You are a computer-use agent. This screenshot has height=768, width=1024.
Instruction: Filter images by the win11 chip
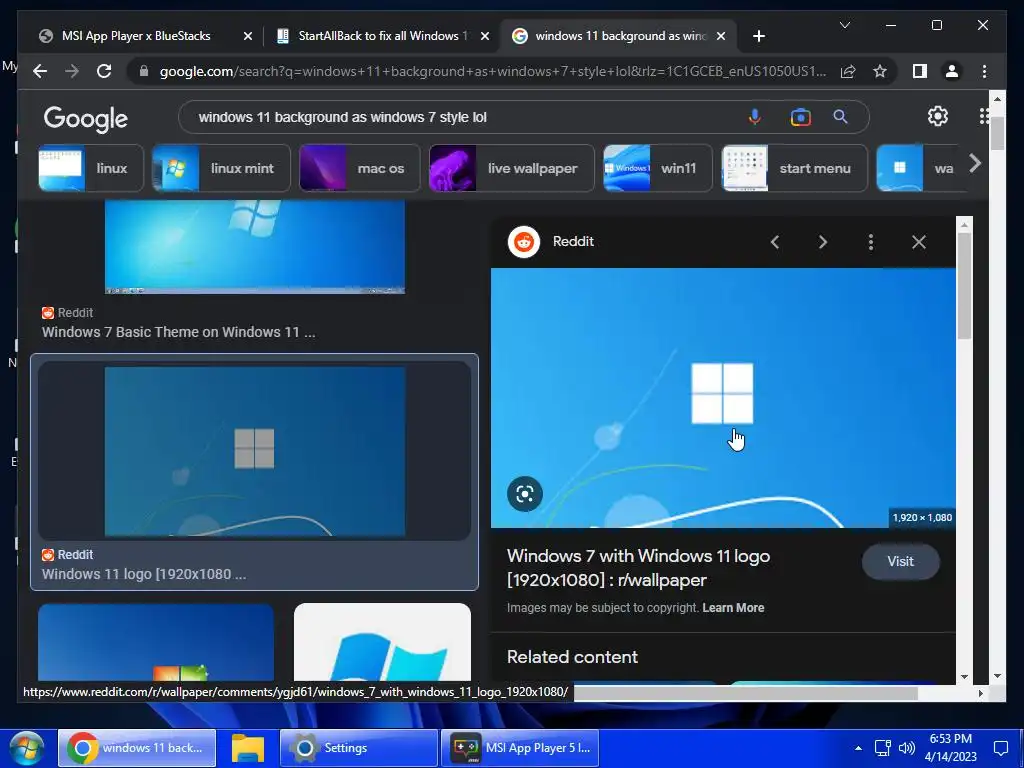coord(657,168)
